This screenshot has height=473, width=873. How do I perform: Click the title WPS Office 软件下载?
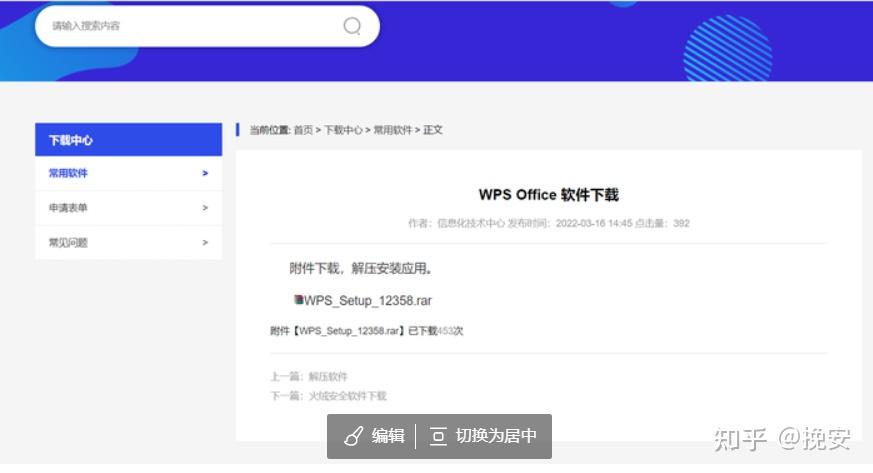coord(548,195)
